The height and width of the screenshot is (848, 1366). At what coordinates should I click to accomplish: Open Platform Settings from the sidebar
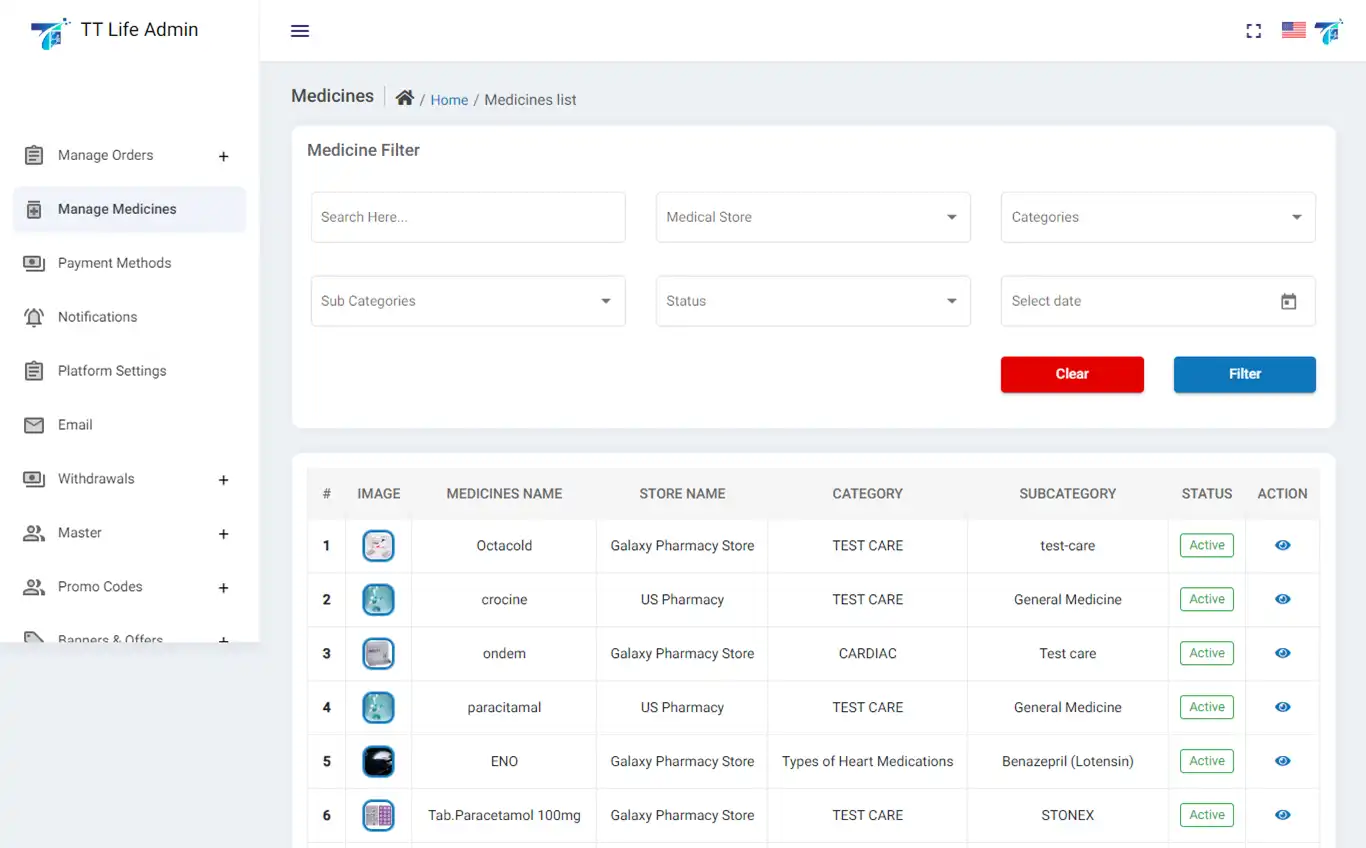click(35, 371)
